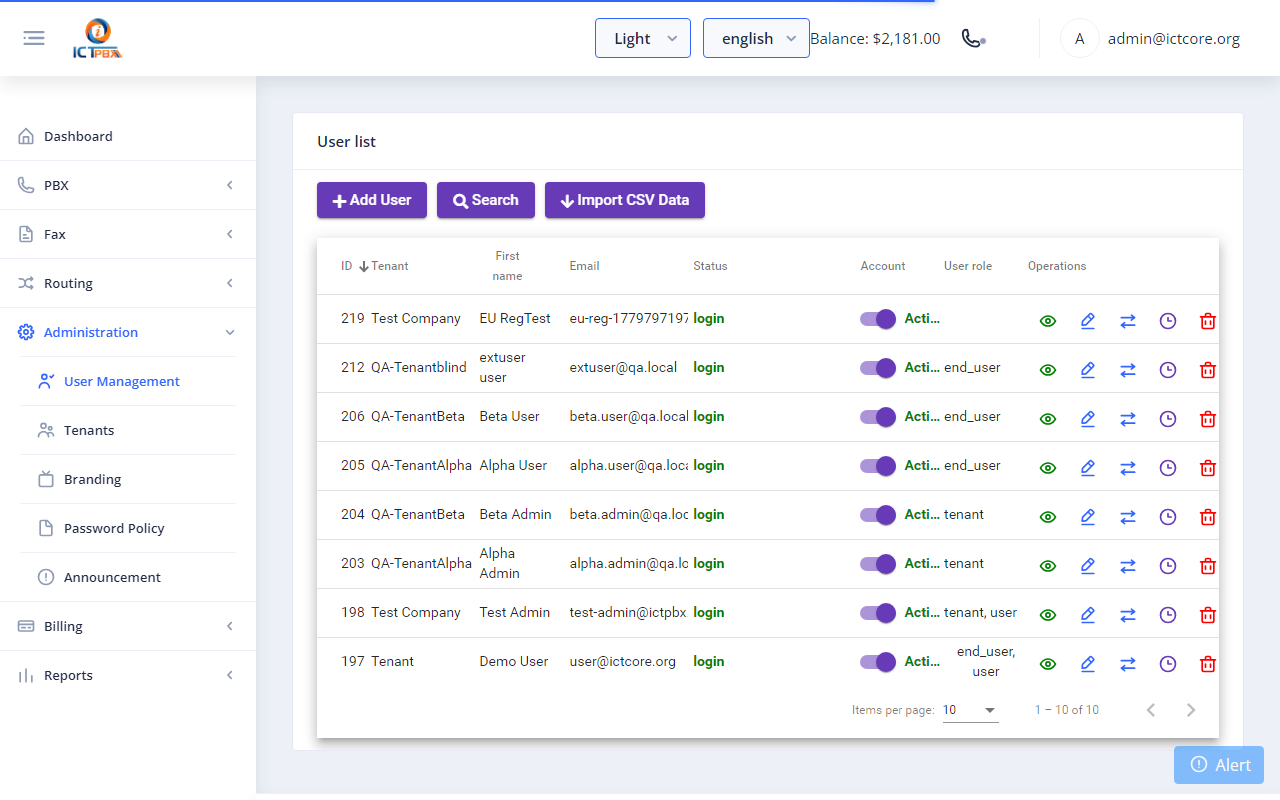This screenshot has height=800, width=1280.
Task: Click the admin@ictcore.org account name
Action: (1174, 39)
